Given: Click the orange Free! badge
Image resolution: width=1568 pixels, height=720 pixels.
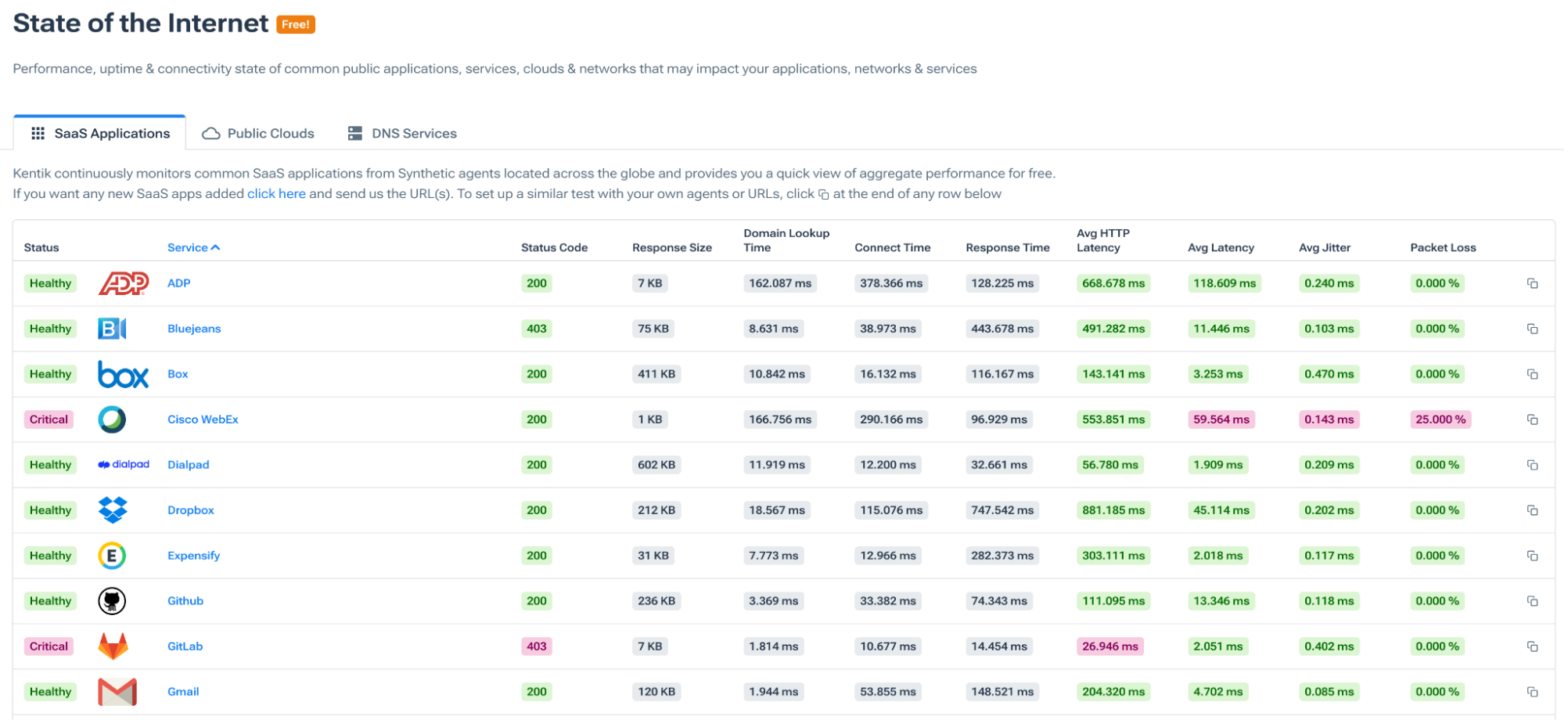Looking at the screenshot, I should coord(296,24).
